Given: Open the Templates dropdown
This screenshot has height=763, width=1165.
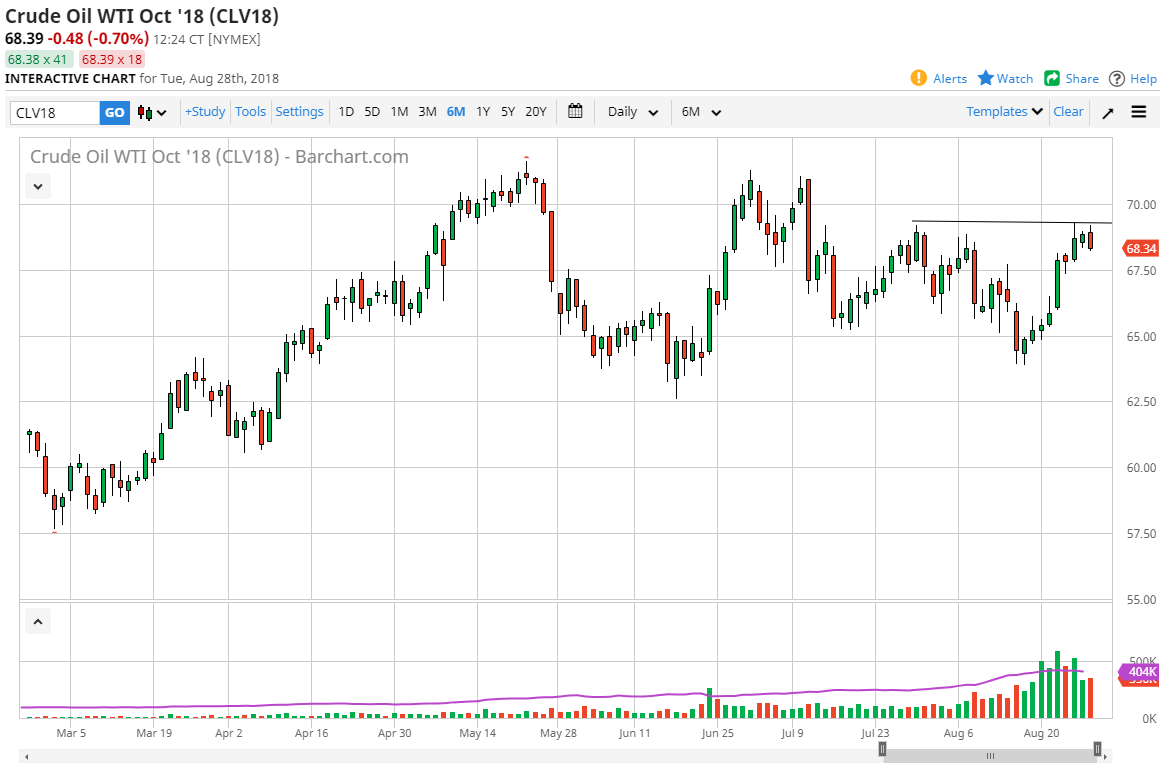Looking at the screenshot, I should click(x=1004, y=112).
